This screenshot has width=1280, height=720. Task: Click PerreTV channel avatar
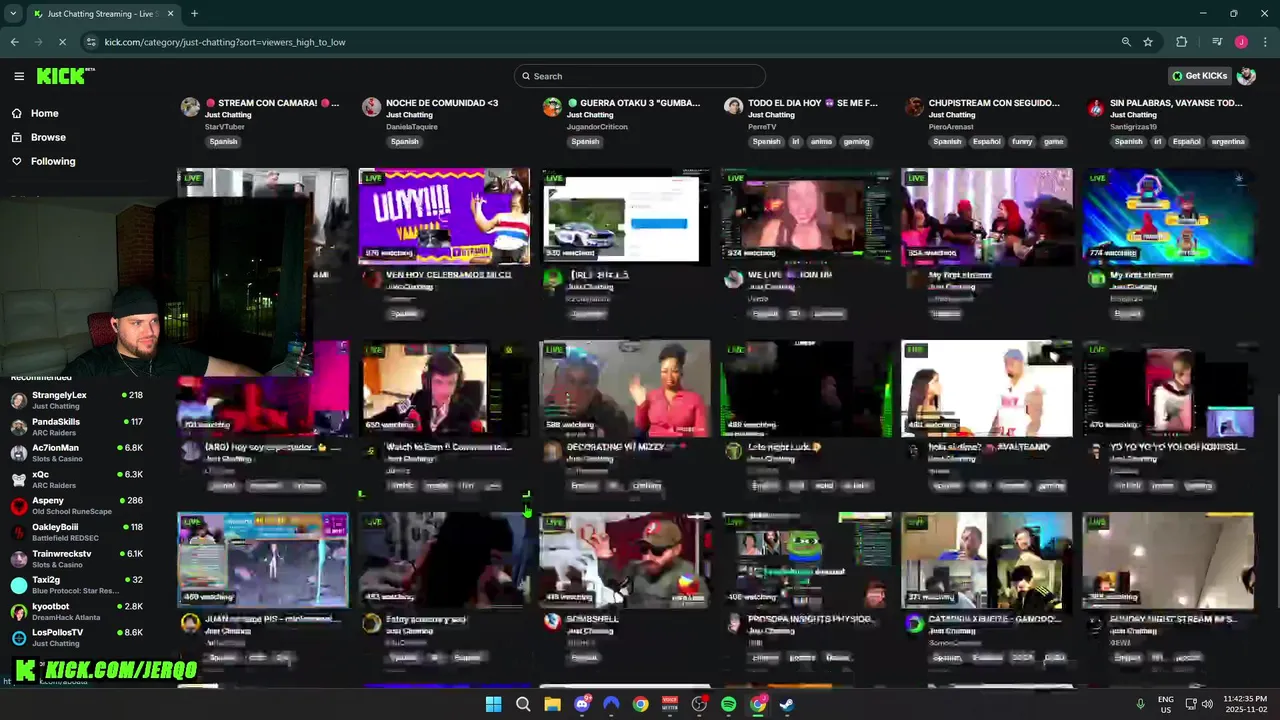pyautogui.click(x=733, y=107)
